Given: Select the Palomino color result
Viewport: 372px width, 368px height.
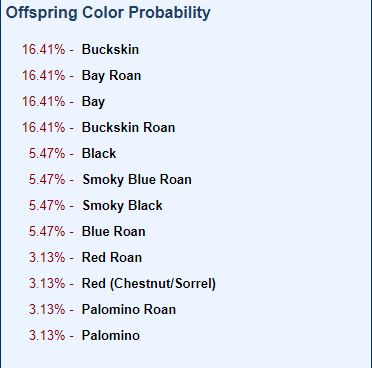Looking at the screenshot, I should (111, 335).
